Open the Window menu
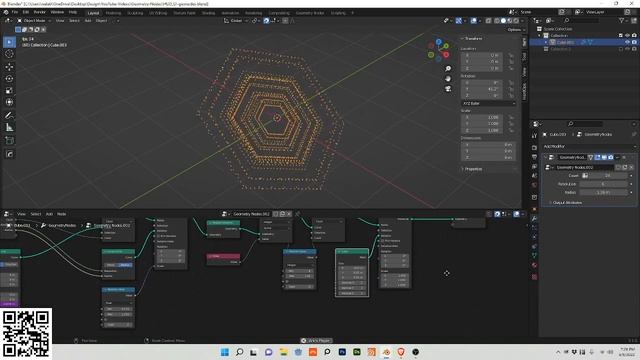Screen dimensions: 640x360 click(57, 12)
